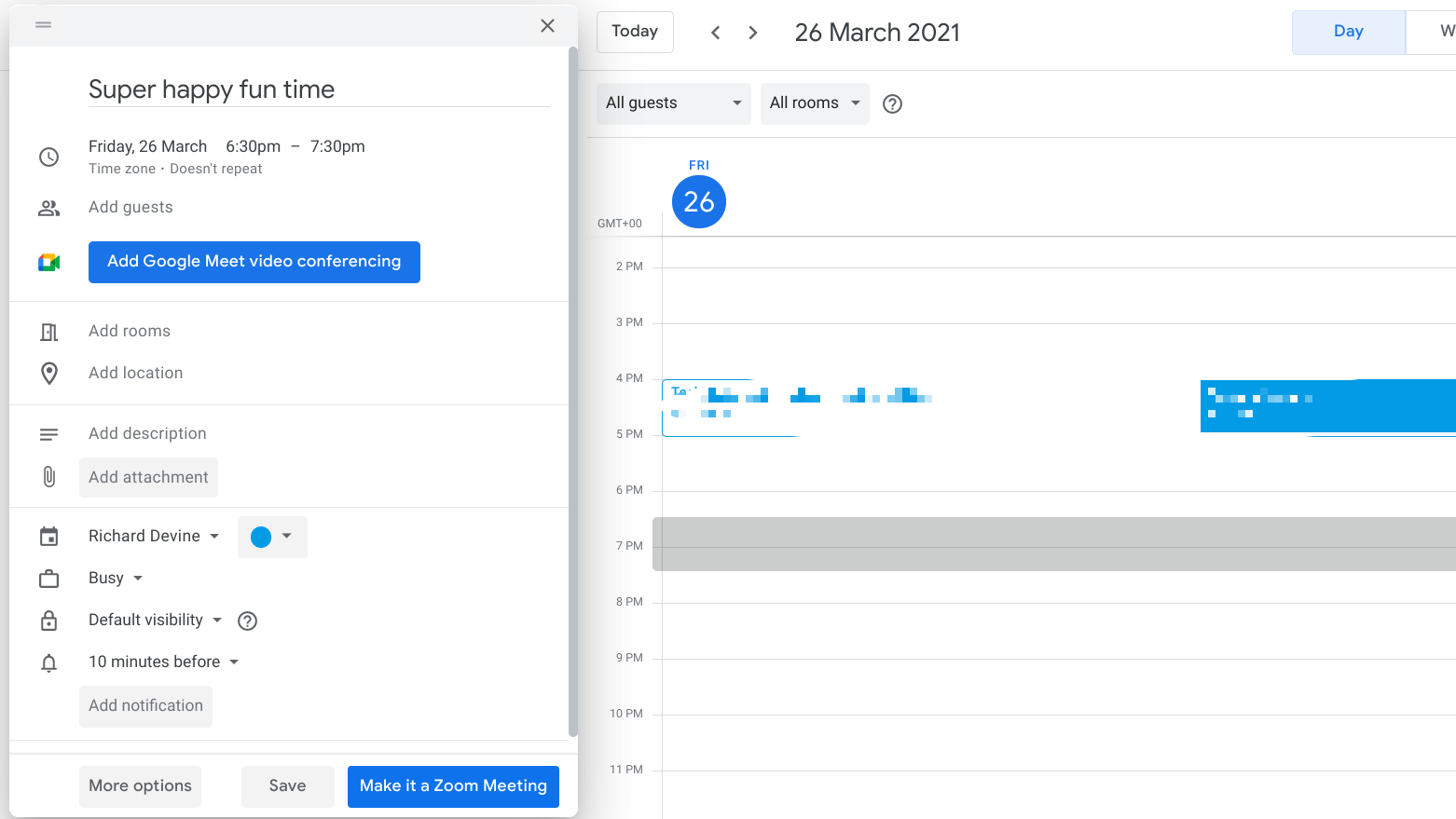Open help icon next to All rooms
The image size is (1456, 819).
[892, 103]
